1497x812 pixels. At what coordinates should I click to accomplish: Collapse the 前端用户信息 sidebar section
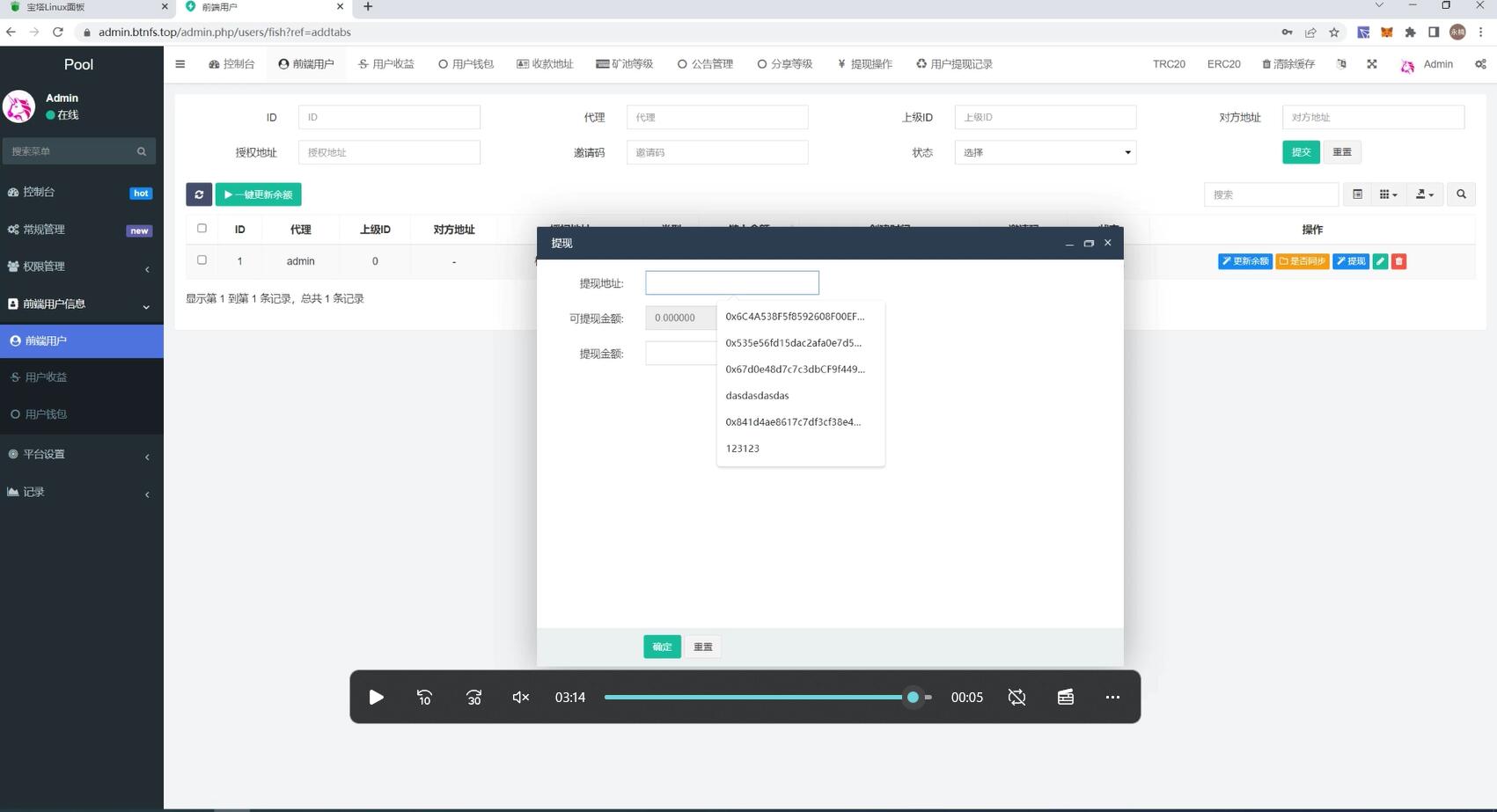(79, 304)
